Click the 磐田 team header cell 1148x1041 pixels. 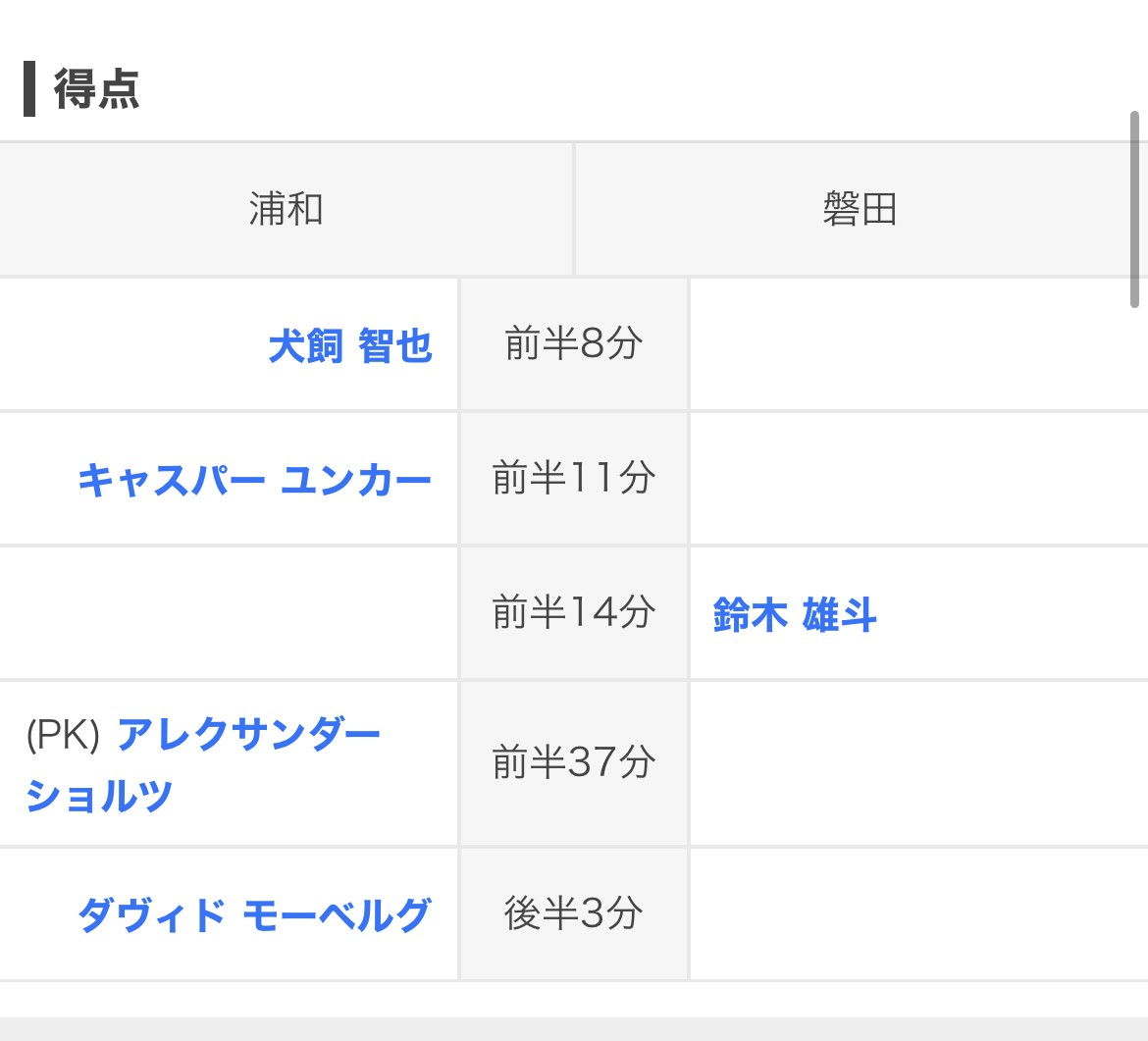[x=860, y=210]
